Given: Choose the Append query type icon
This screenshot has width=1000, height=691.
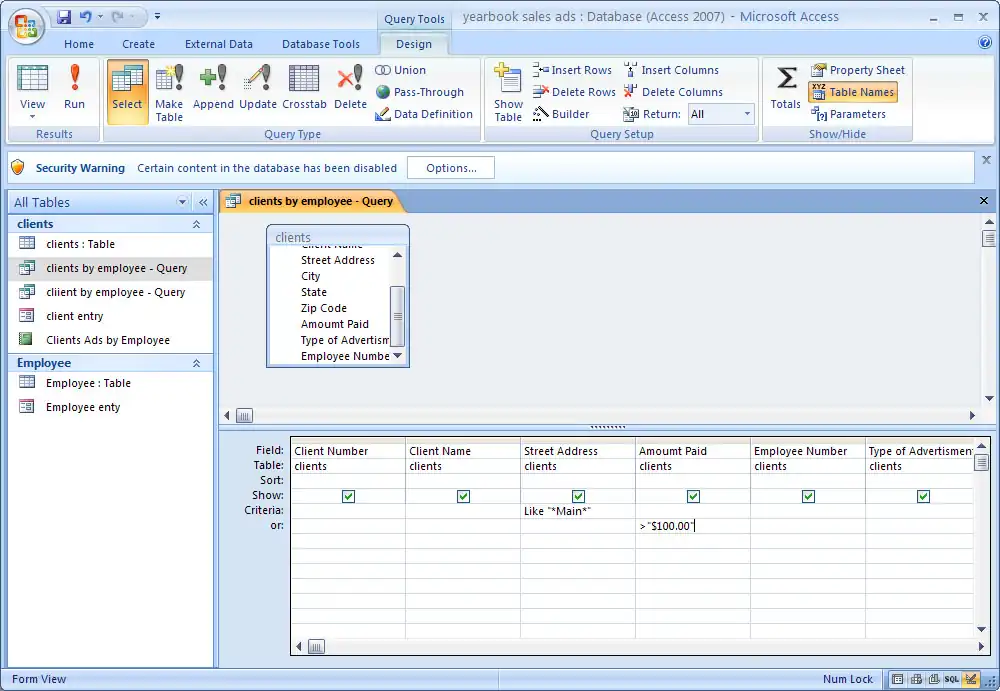Looking at the screenshot, I should coord(213,88).
